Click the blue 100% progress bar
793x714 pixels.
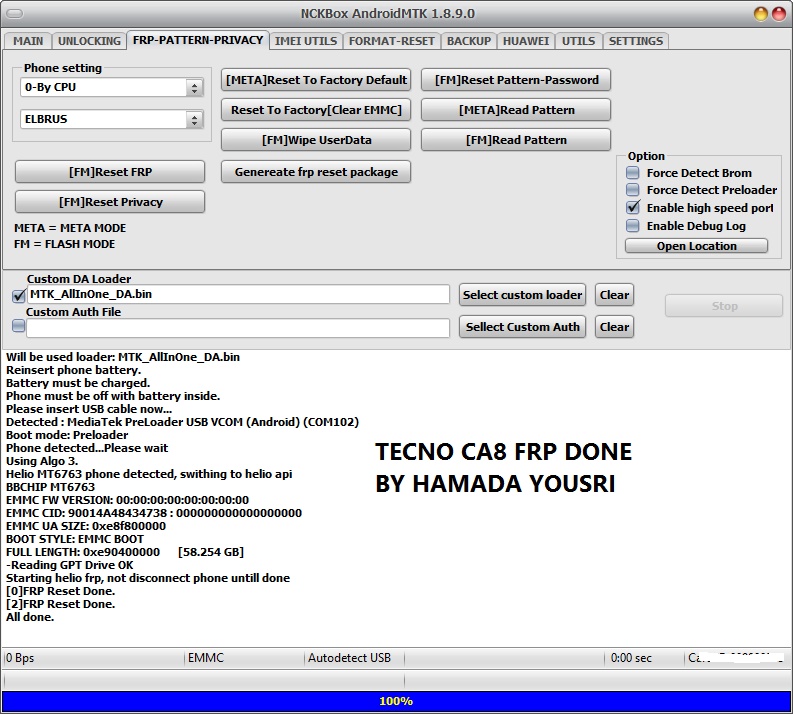pos(396,701)
